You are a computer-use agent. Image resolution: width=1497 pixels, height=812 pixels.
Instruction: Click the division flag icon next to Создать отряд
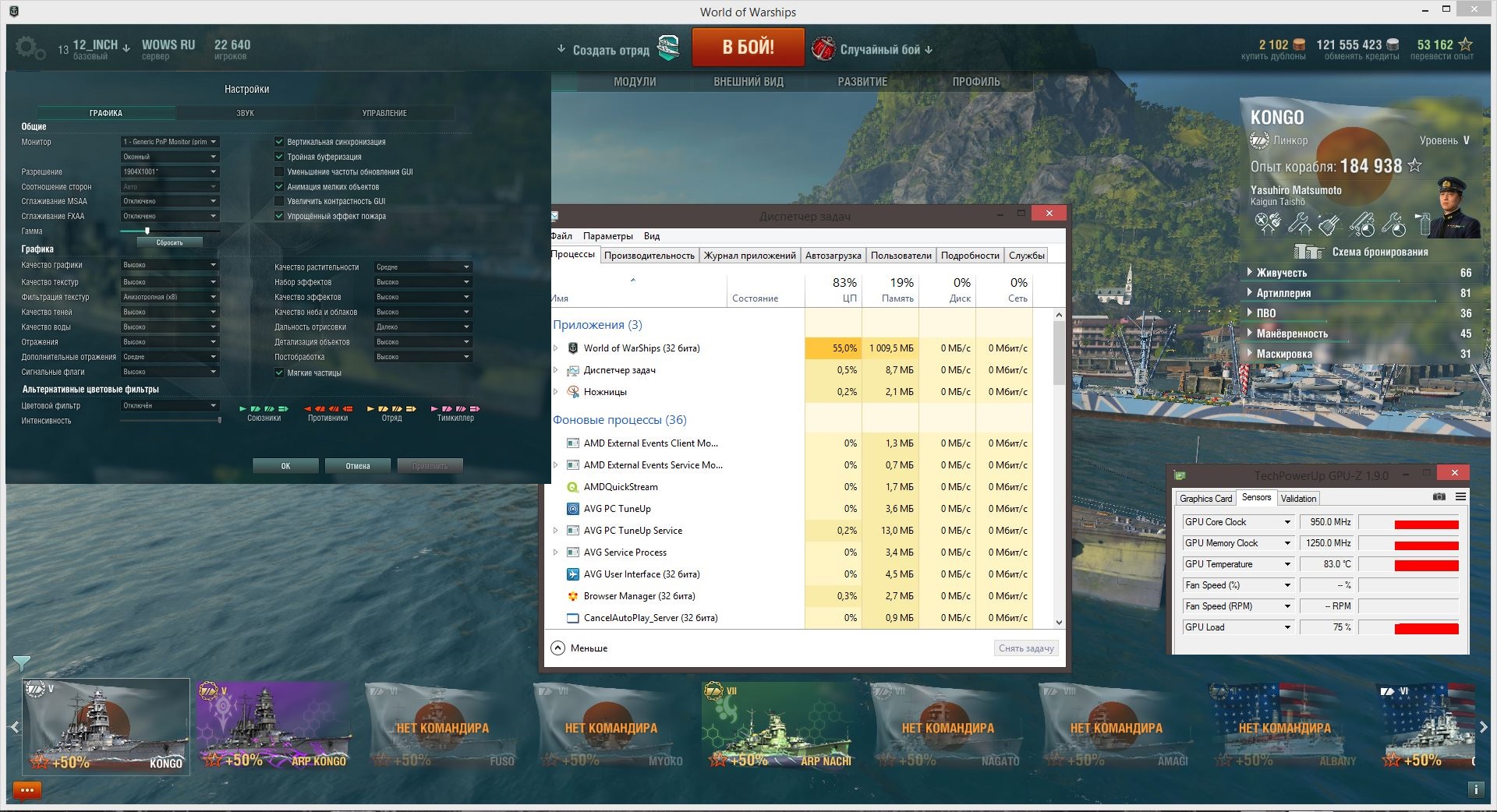[668, 48]
